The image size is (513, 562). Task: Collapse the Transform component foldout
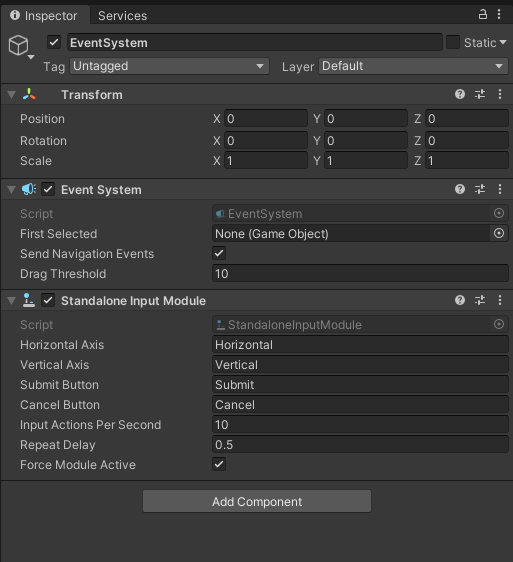11,95
